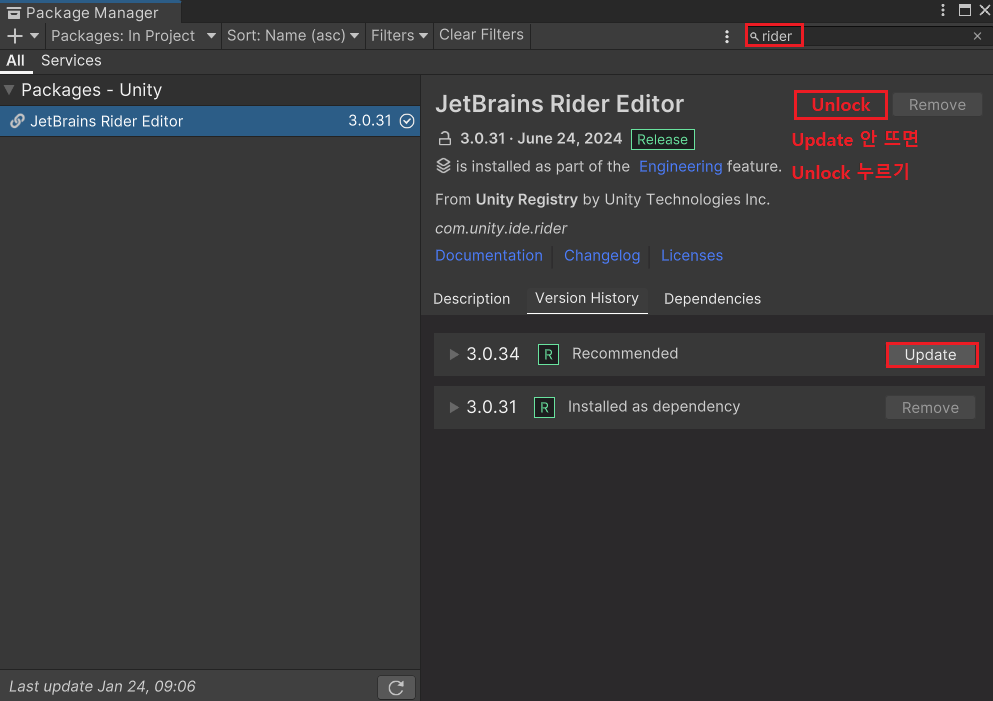Clear the search text with the X icon
Image resolution: width=993 pixels, height=701 pixels.
coord(977,36)
